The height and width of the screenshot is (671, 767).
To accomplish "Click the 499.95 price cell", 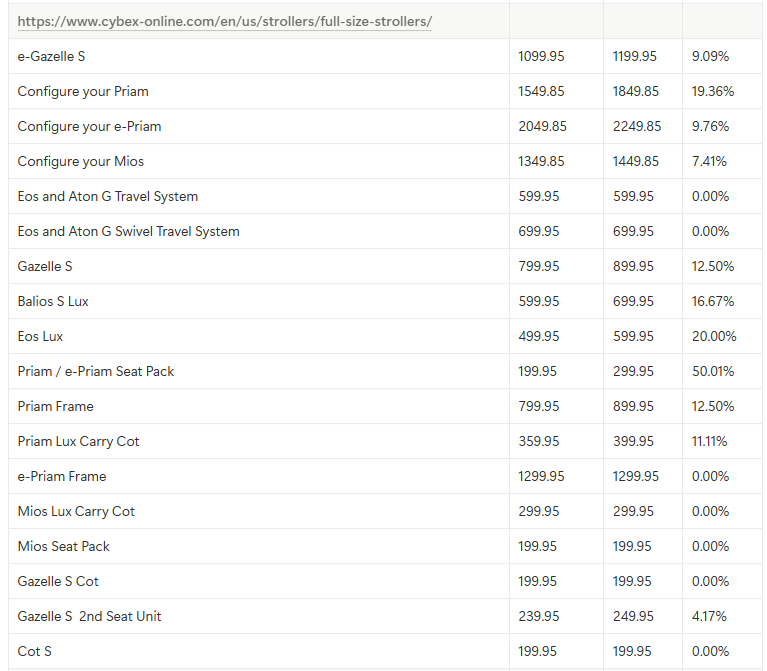I will pos(556,336).
